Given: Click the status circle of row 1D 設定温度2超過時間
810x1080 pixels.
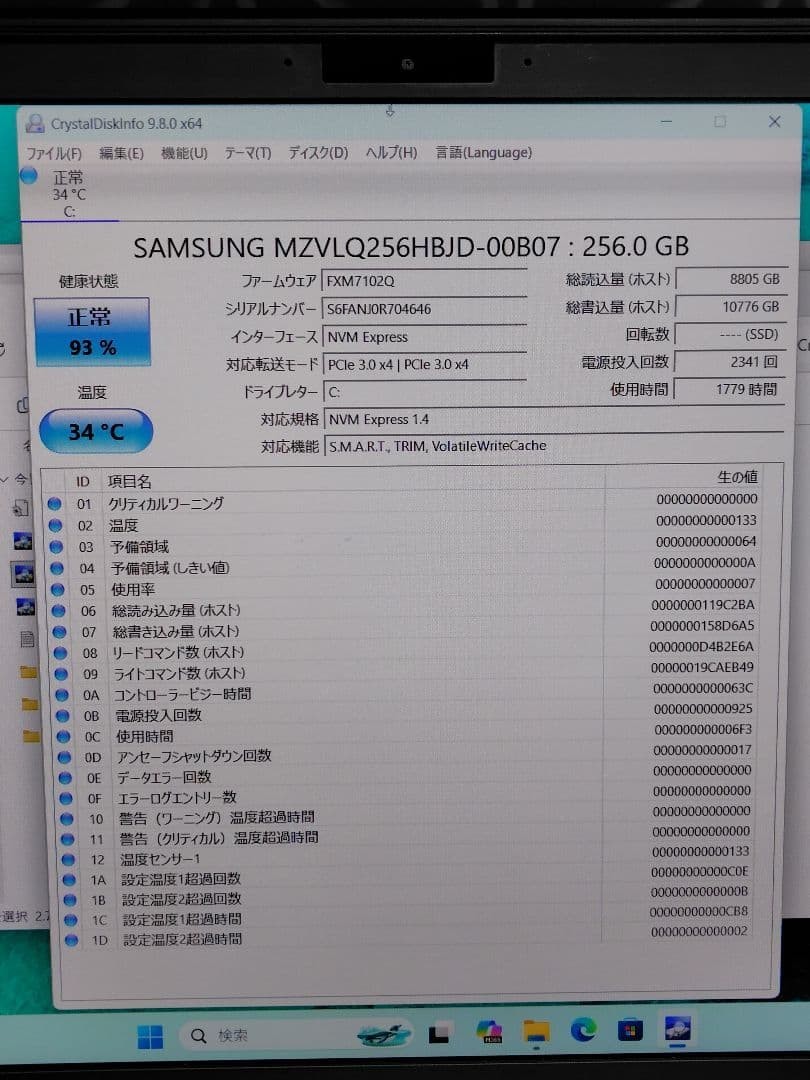Looking at the screenshot, I should coord(71,939).
